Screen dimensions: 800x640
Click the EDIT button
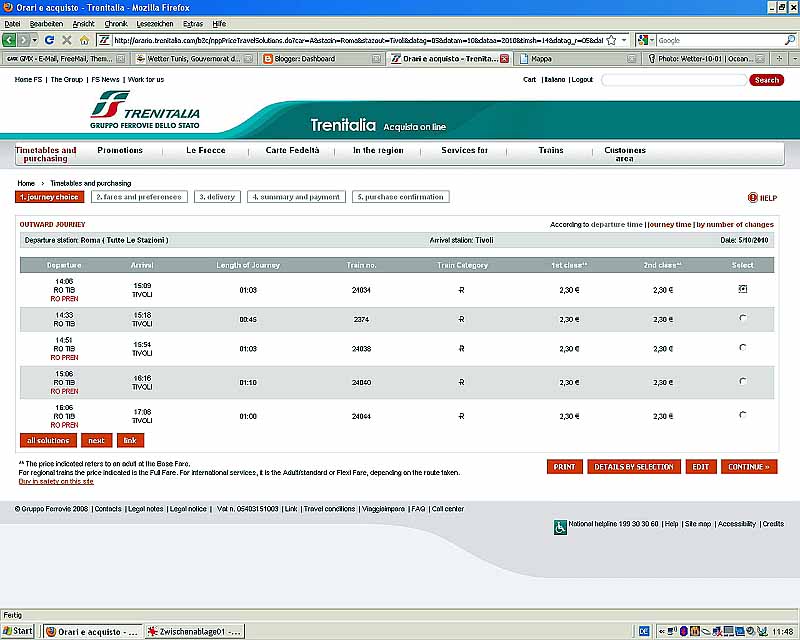click(701, 466)
